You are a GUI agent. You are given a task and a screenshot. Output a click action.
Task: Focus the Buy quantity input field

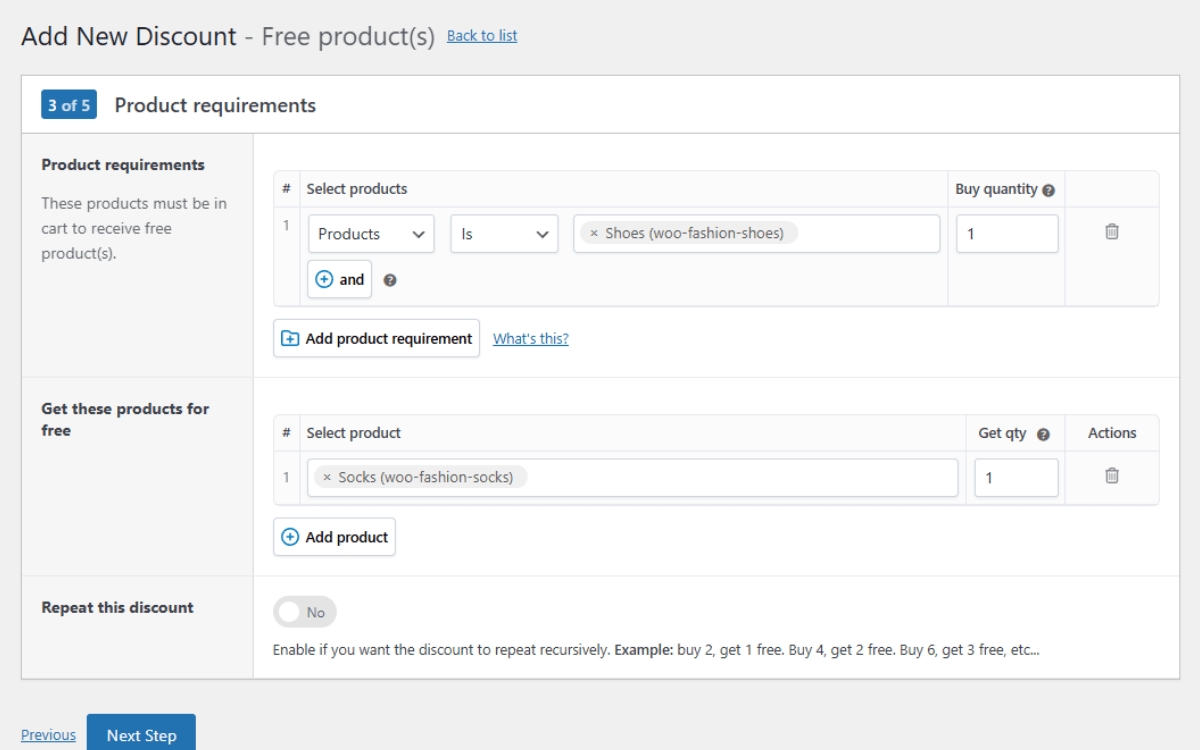coord(1006,234)
